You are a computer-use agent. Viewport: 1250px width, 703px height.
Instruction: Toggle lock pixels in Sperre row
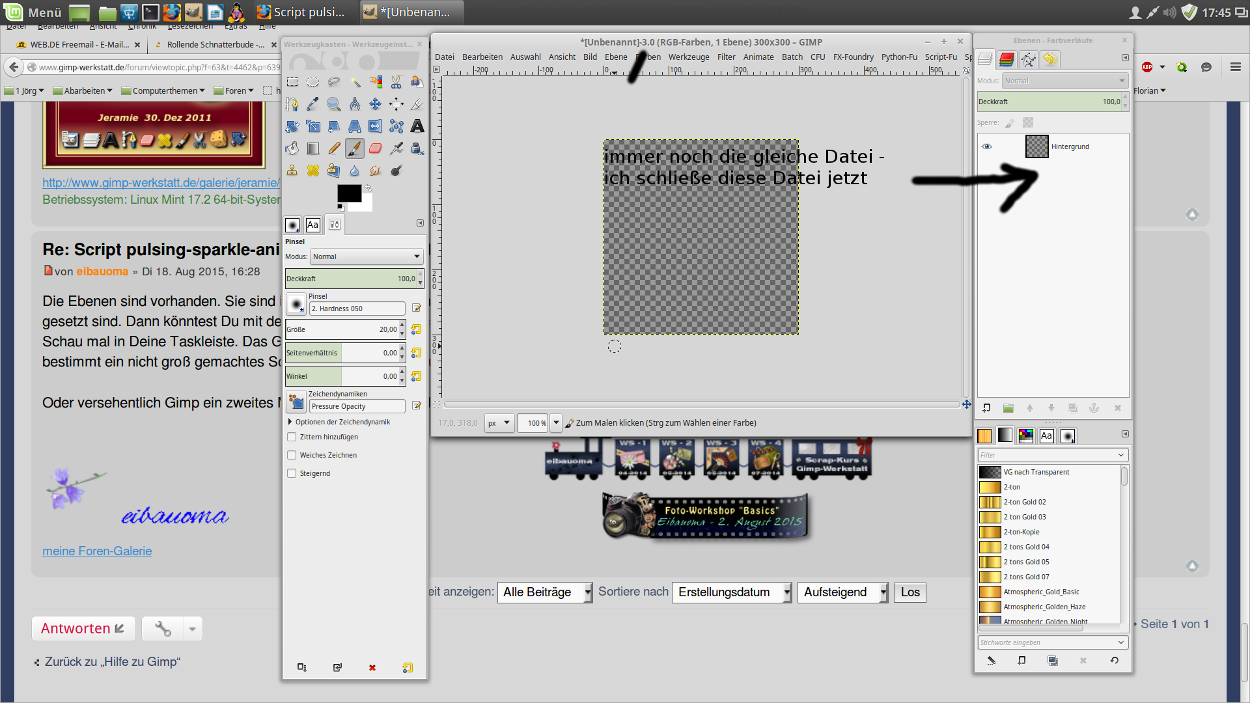1009,123
